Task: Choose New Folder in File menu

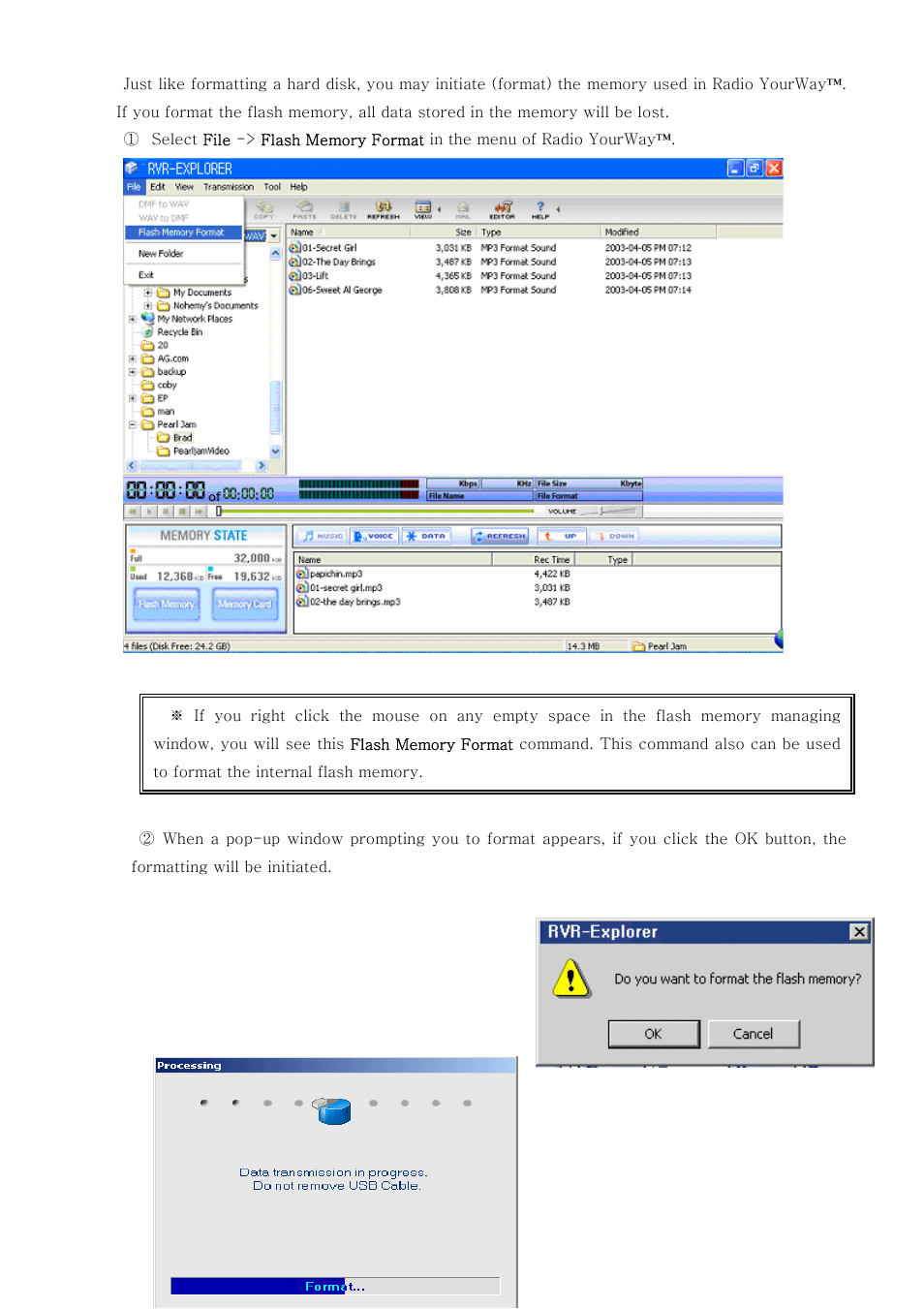Action: click(x=161, y=254)
